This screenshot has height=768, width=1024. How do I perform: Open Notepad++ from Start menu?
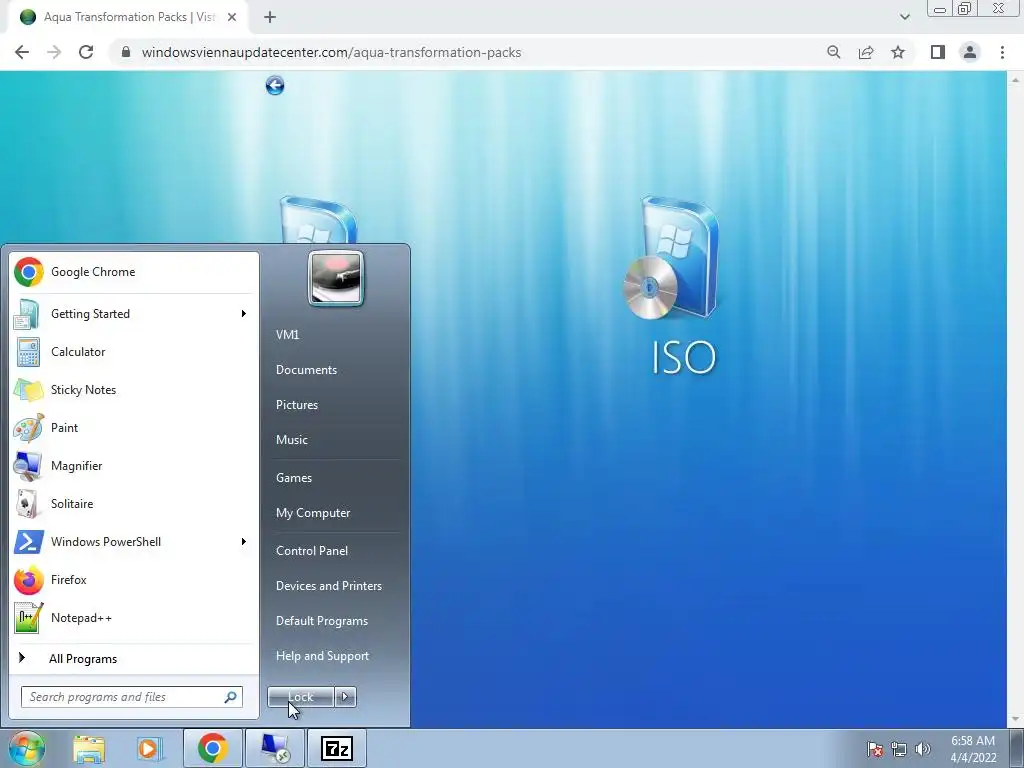[x=134, y=618]
